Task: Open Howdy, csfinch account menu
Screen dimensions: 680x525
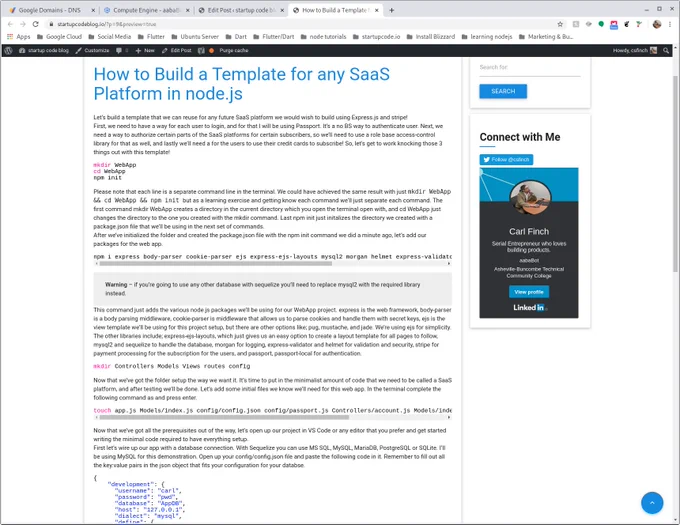Action: [x=634, y=51]
